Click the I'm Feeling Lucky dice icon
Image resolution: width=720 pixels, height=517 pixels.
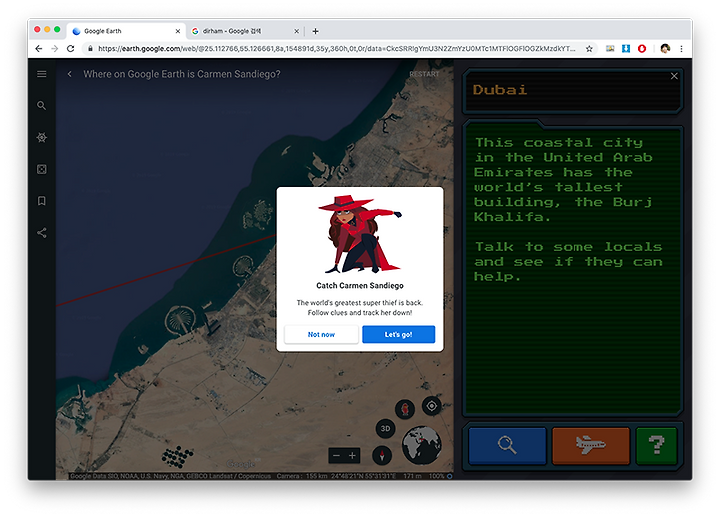pyautogui.click(x=42, y=169)
